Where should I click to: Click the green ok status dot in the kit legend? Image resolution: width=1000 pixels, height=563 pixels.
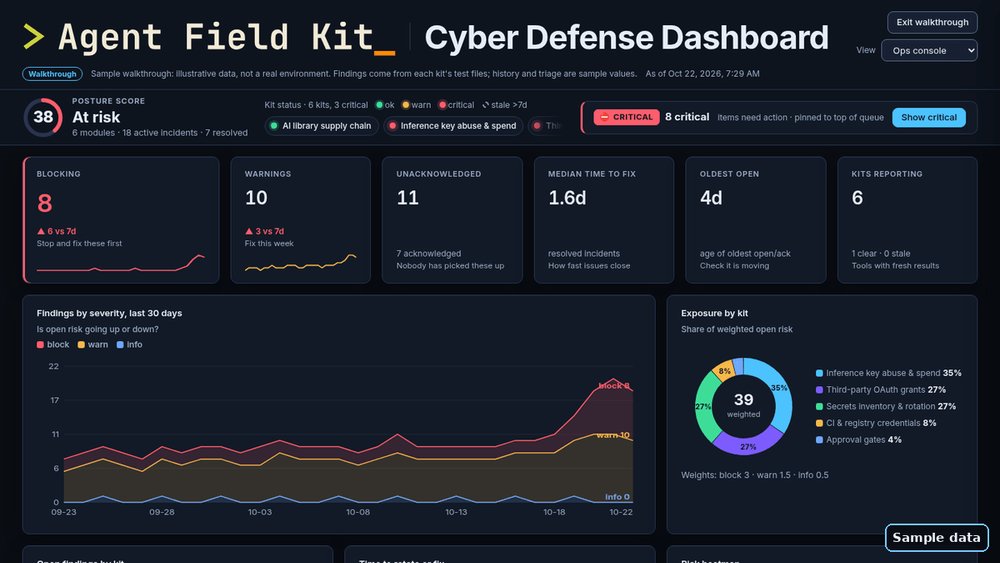coord(379,105)
